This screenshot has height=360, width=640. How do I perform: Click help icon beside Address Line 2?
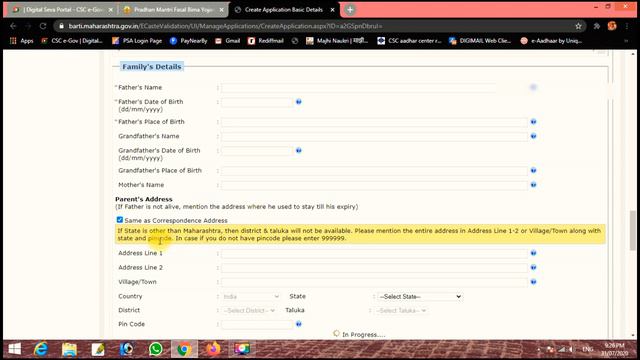[533, 267]
